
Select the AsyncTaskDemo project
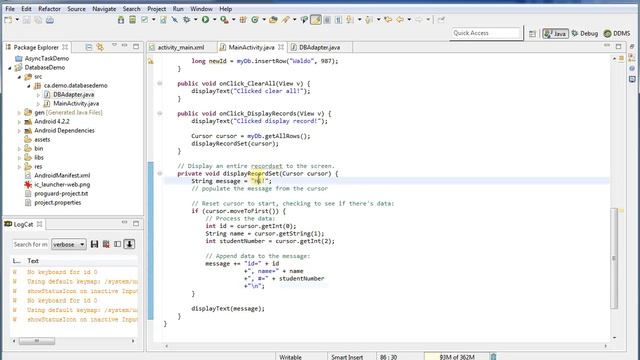(x=47, y=59)
